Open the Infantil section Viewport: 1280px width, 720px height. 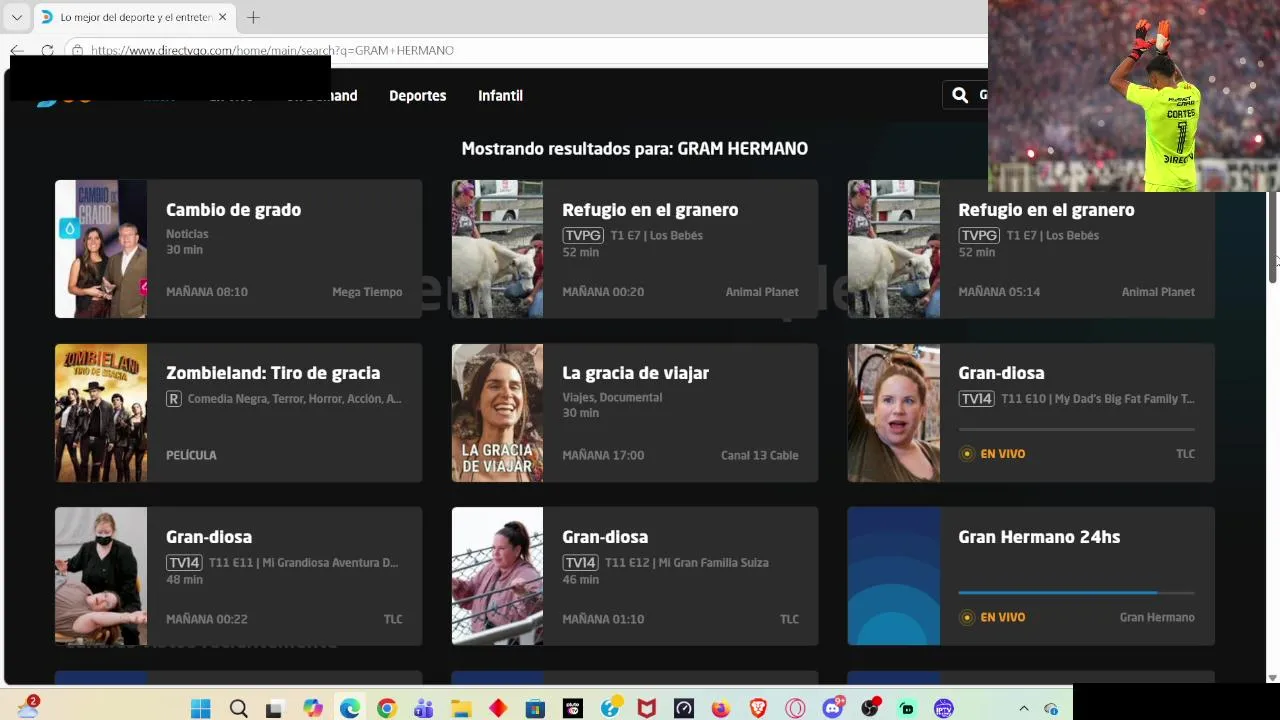tap(500, 95)
